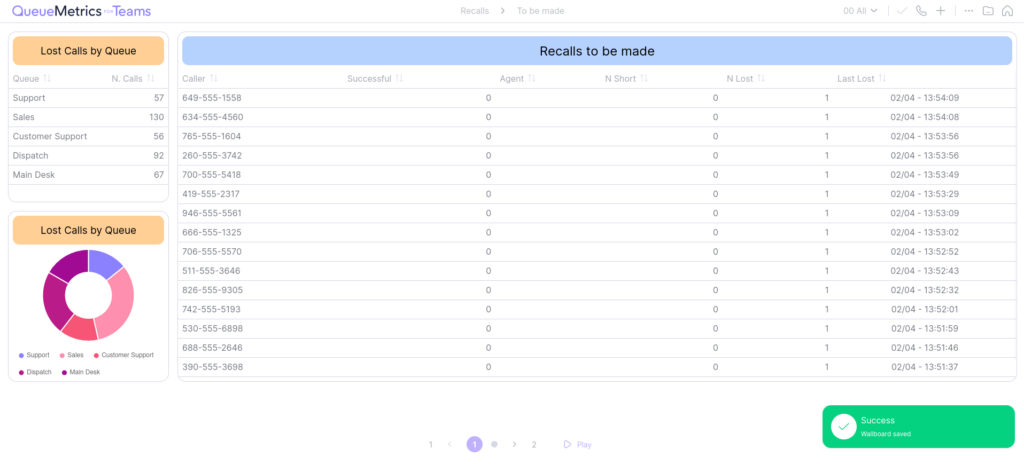Sort Queue column in Lost Calls table
This screenshot has width=1024, height=464.
click(x=47, y=78)
